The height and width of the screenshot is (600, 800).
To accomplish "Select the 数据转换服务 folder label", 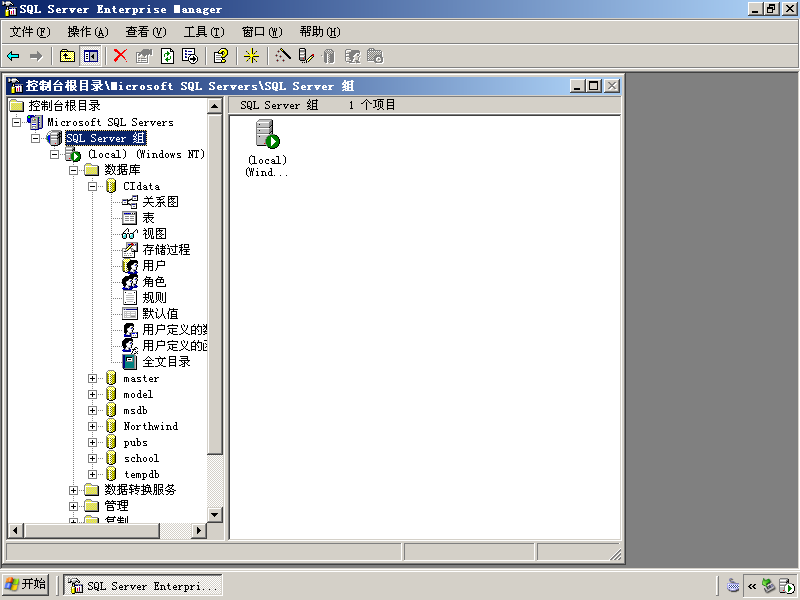I will click(140, 490).
